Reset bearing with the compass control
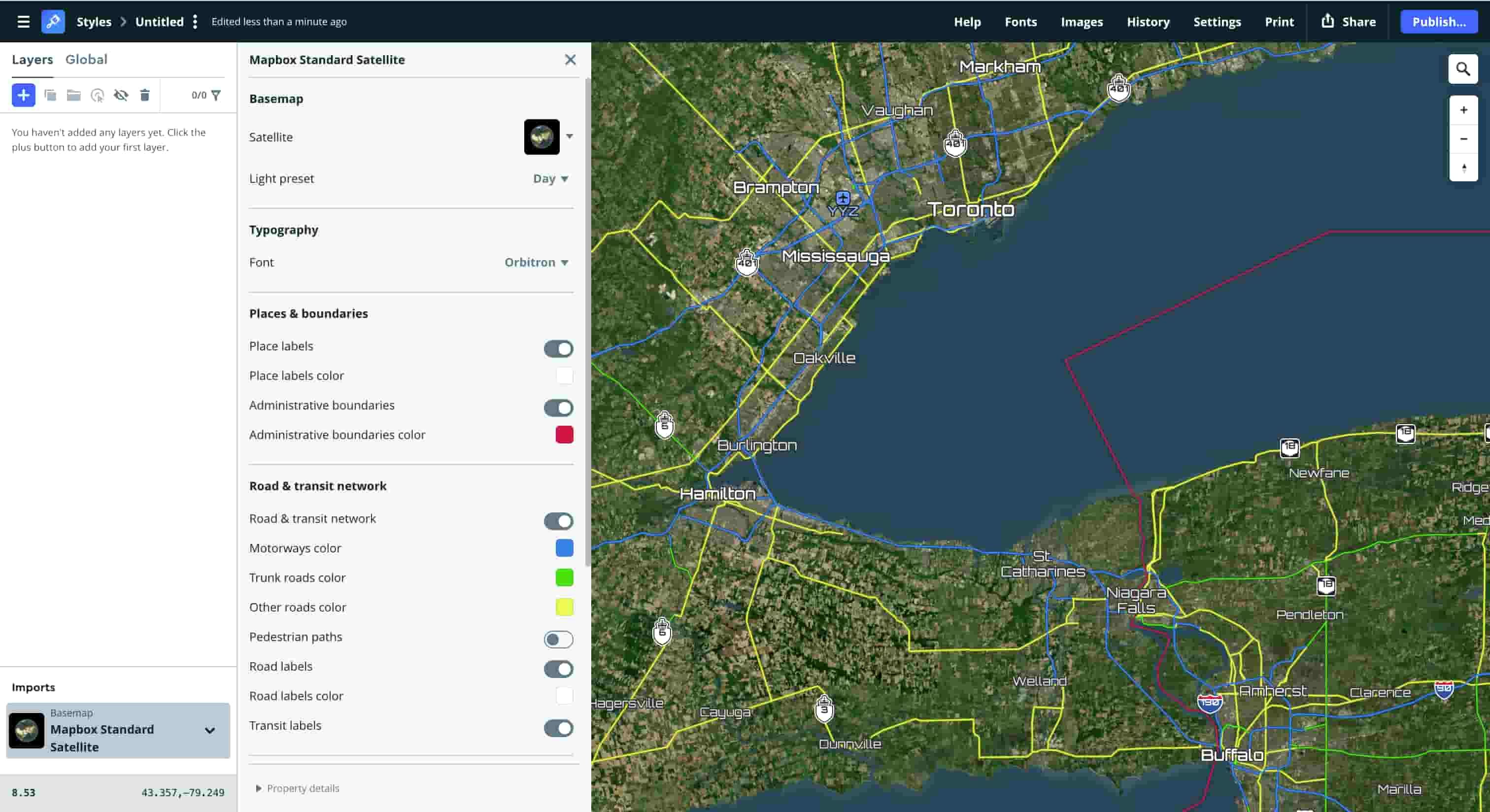This screenshot has width=1490, height=812. click(x=1463, y=169)
